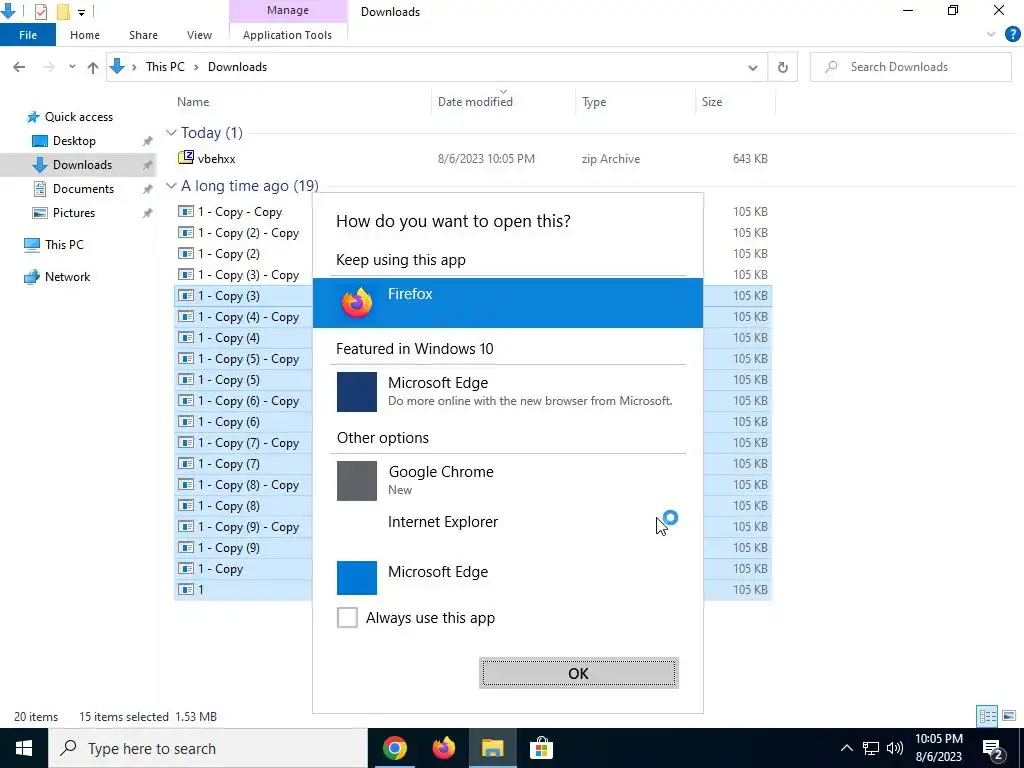Select file 1 - Copy - Copy

click(x=240, y=212)
